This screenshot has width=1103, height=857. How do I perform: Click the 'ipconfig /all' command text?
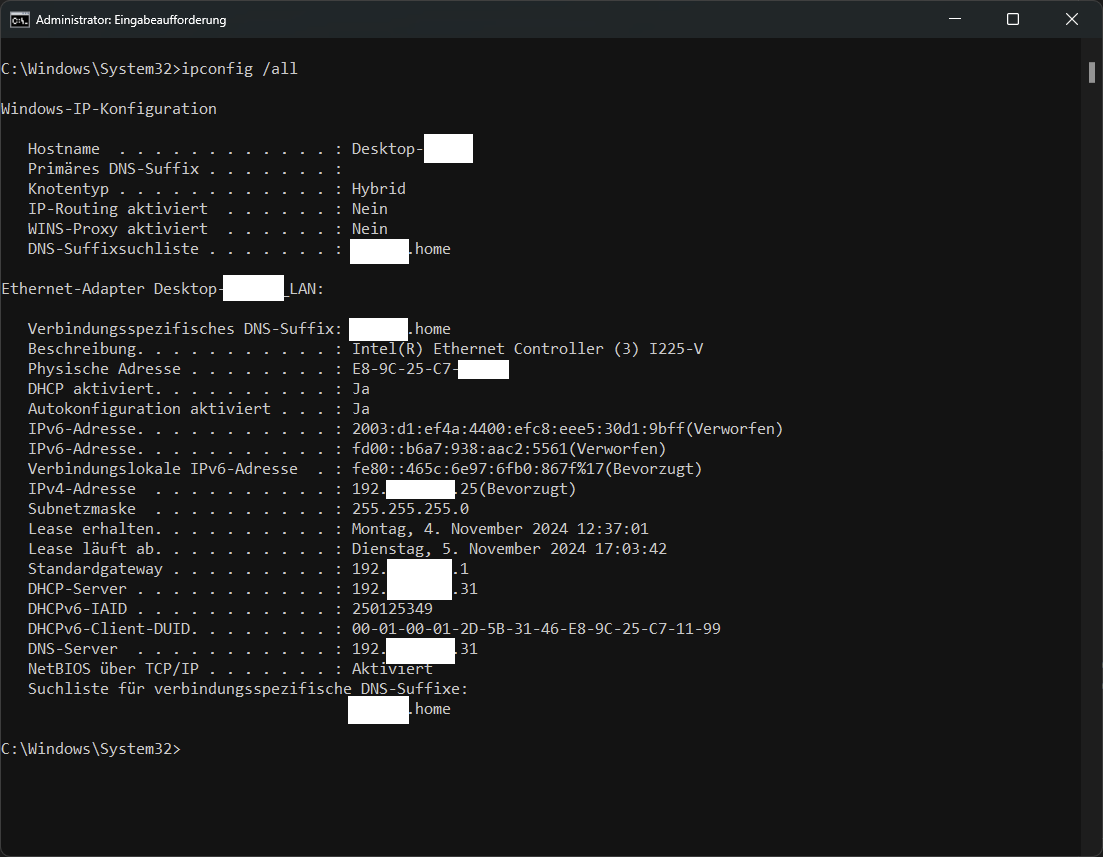[x=240, y=69]
